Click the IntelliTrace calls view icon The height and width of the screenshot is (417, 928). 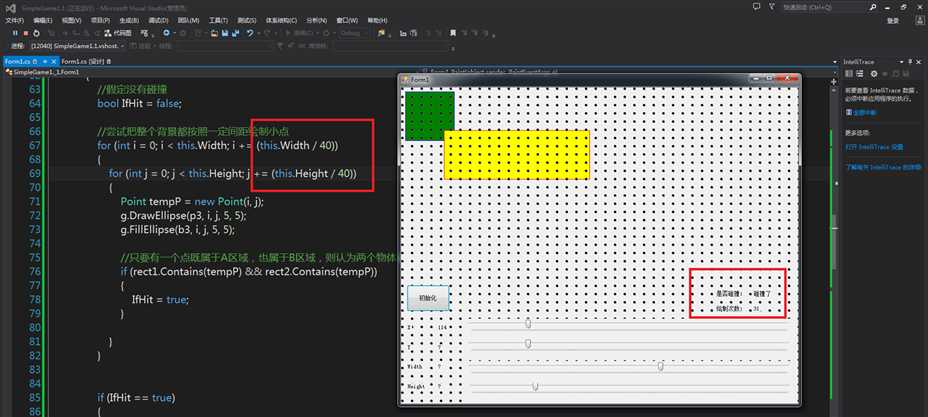point(859,73)
